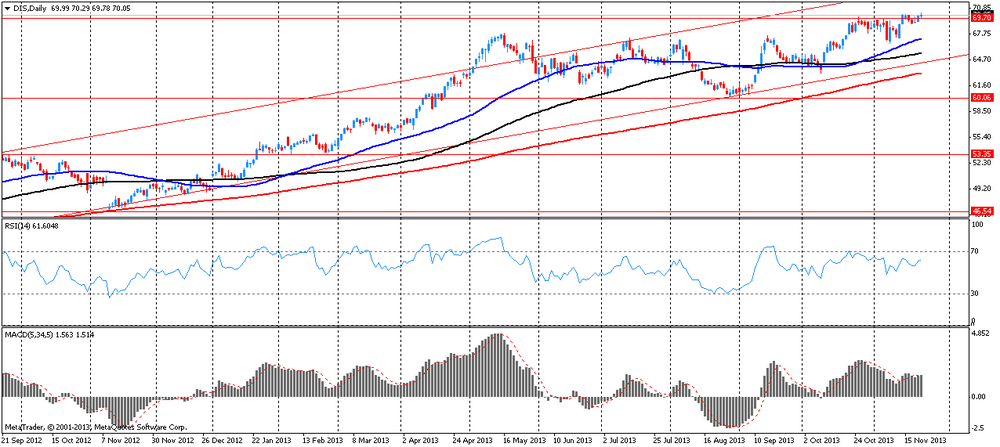Click the small triangle beside DIS,Daily

coord(6,6)
